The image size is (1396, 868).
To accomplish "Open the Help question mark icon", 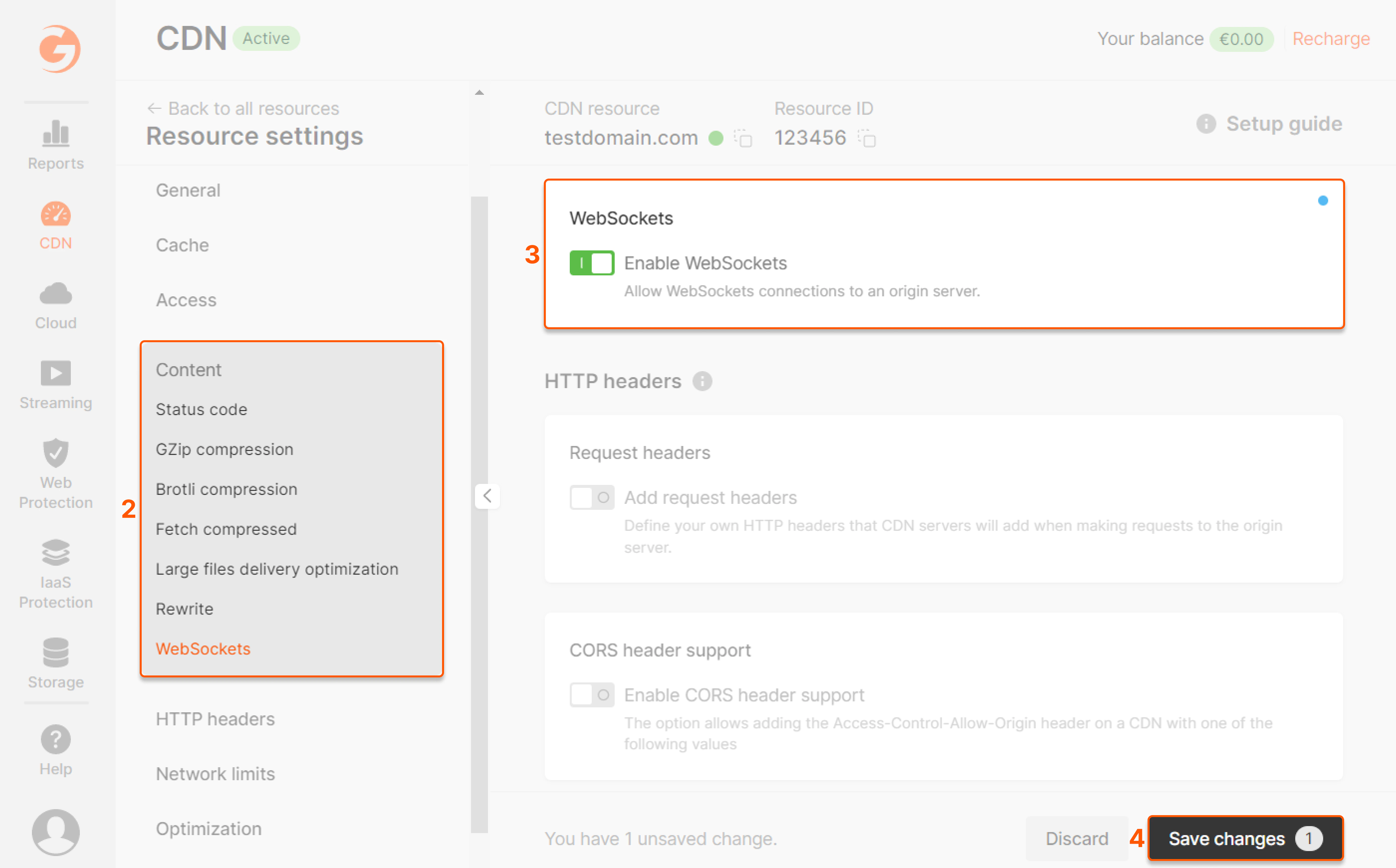I will coord(55,739).
